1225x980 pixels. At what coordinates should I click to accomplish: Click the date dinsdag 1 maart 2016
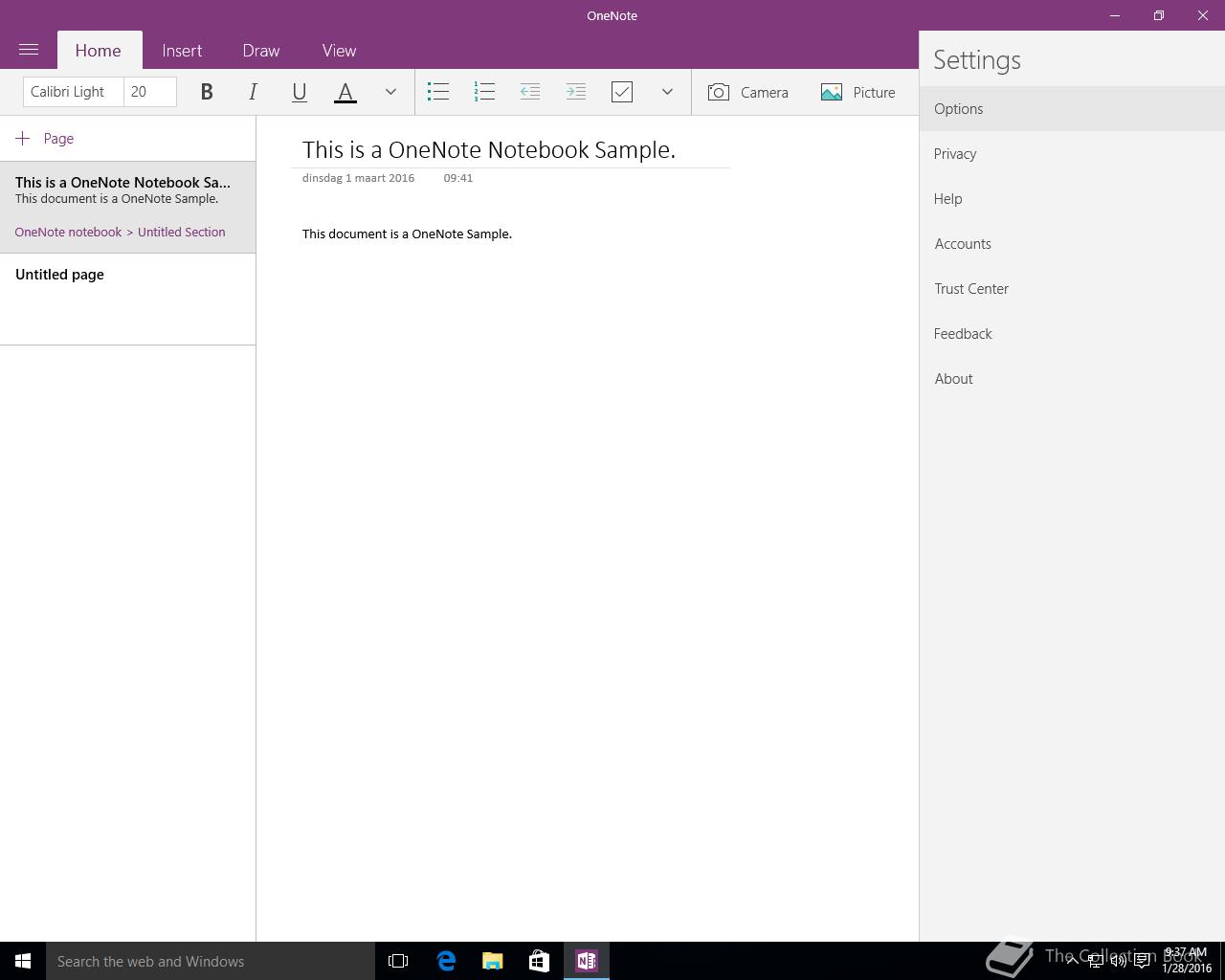point(358,178)
